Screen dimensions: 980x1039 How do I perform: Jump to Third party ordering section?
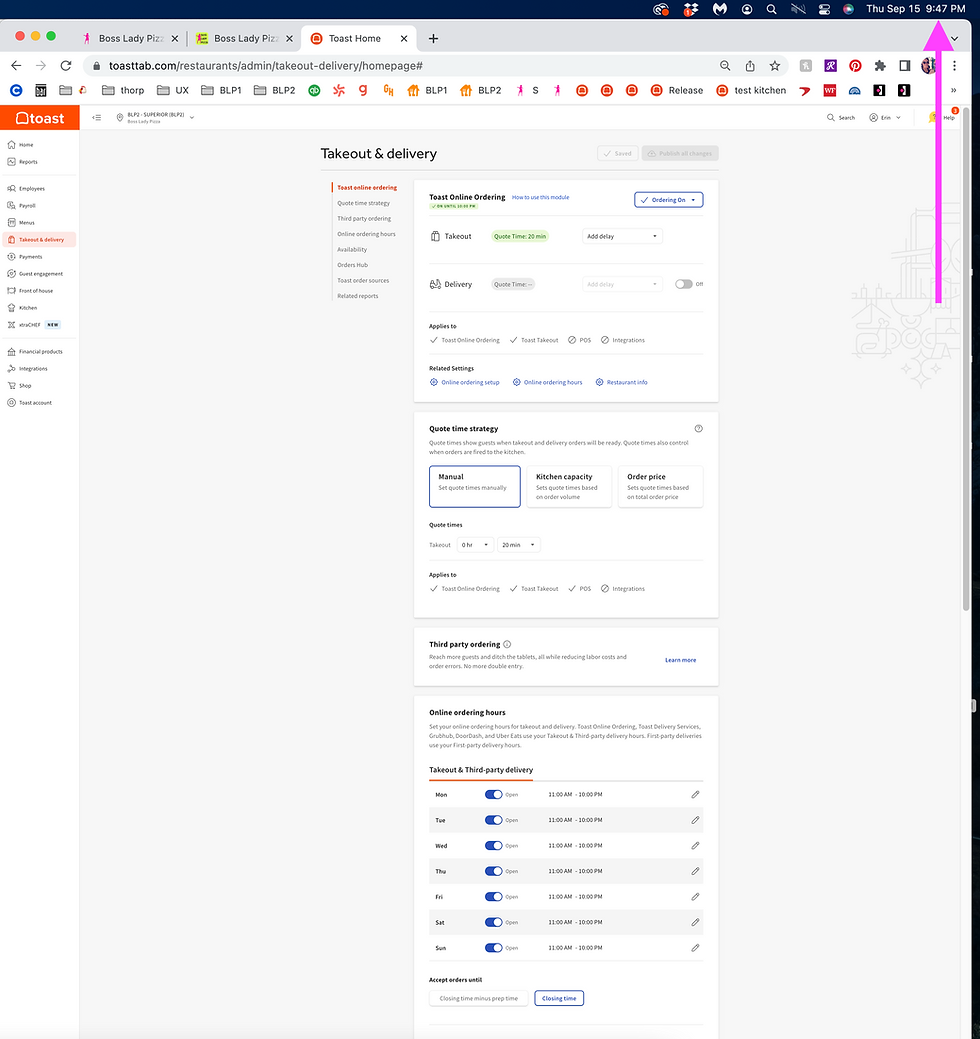click(x=364, y=219)
